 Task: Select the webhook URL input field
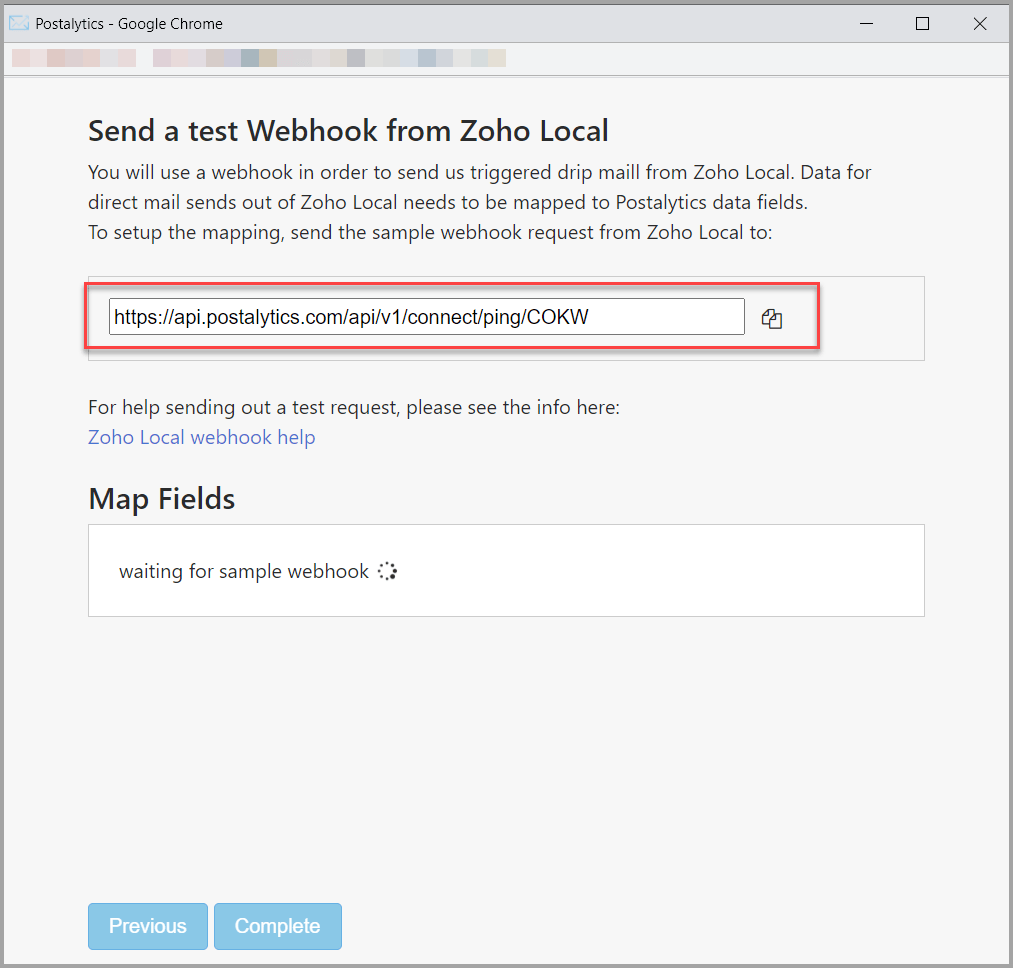point(426,317)
